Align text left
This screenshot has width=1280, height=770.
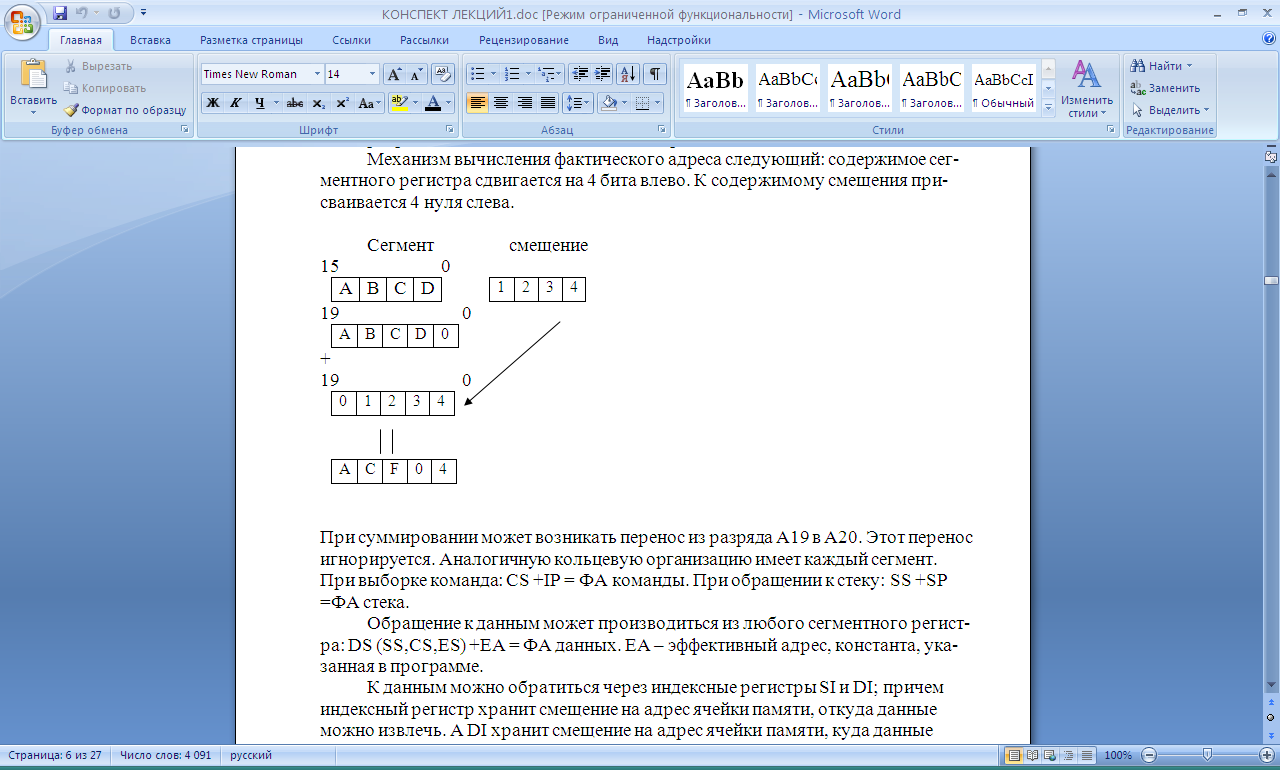[478, 103]
